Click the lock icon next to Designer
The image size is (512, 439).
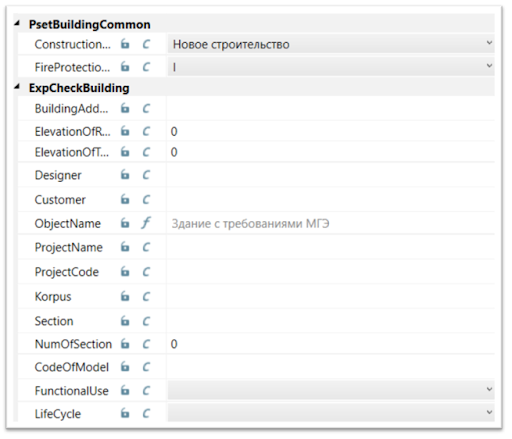click(x=125, y=175)
